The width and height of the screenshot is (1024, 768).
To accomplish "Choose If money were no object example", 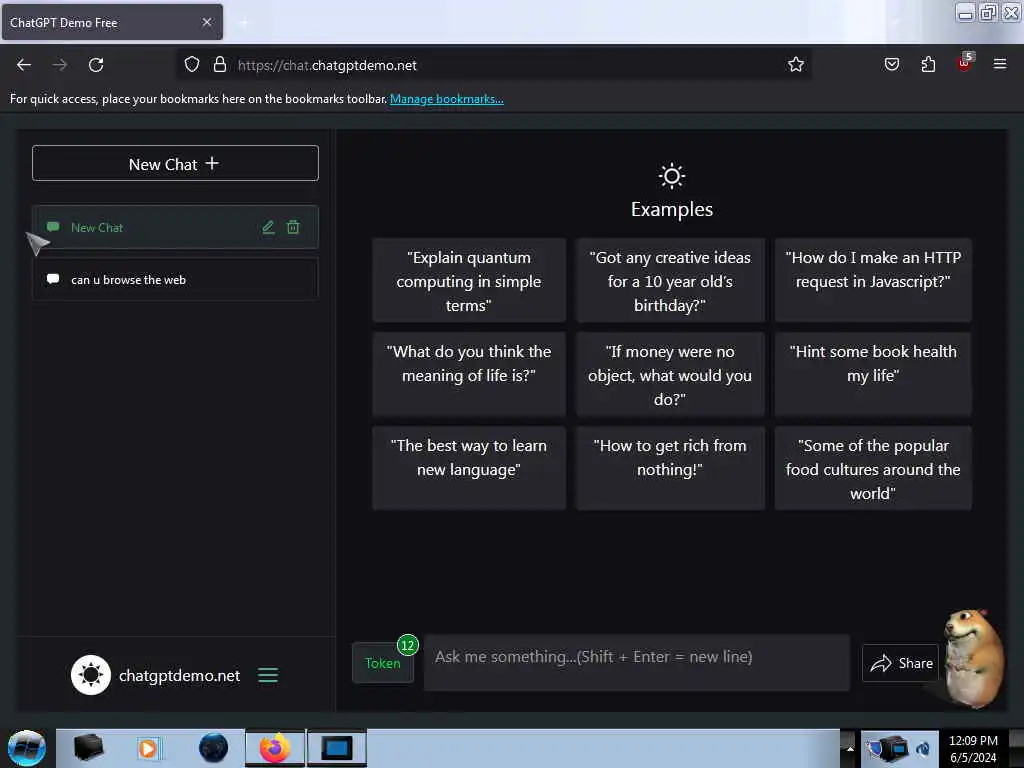I will tap(670, 374).
